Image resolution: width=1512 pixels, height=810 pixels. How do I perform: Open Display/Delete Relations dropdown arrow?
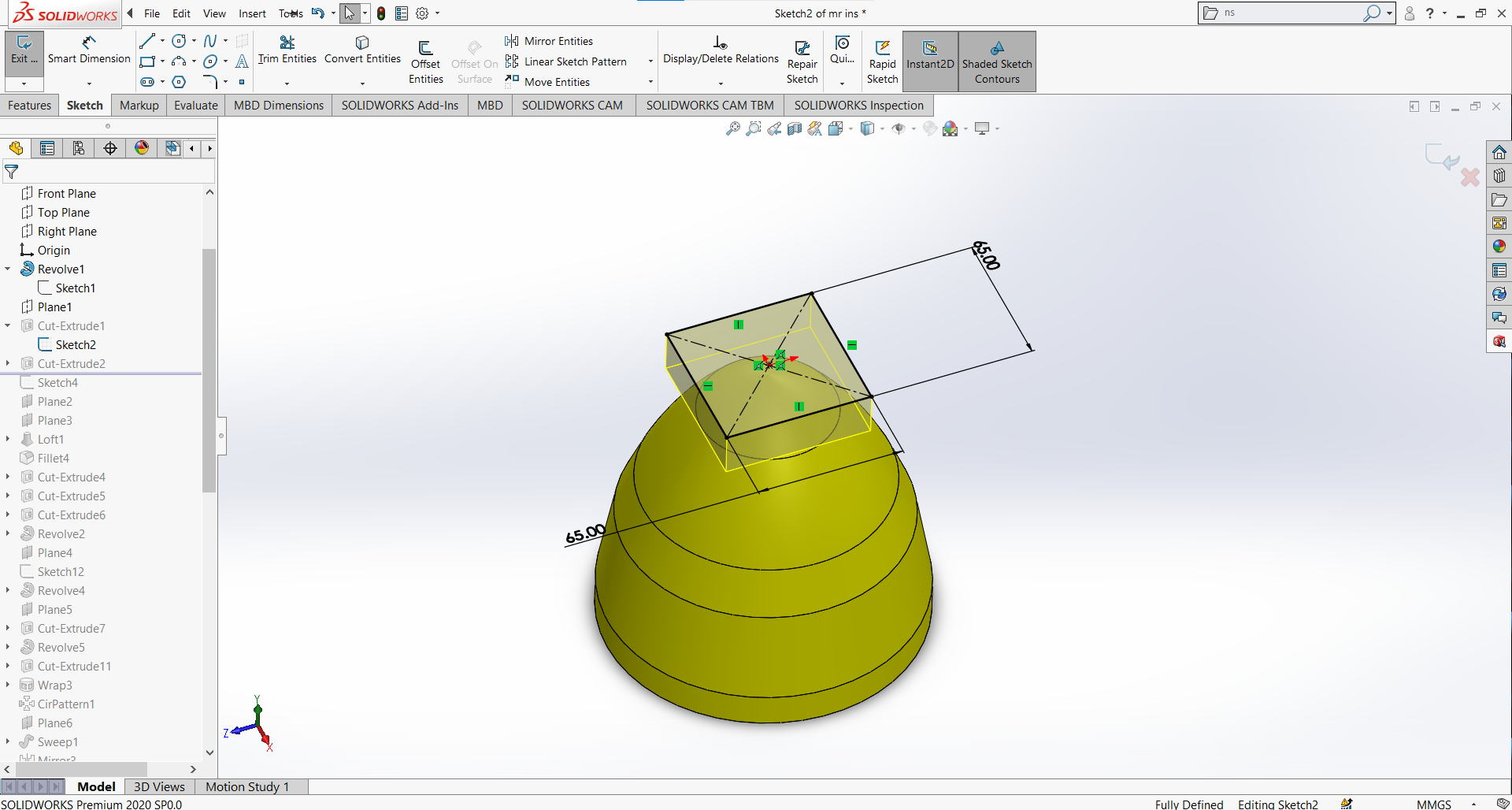721,83
